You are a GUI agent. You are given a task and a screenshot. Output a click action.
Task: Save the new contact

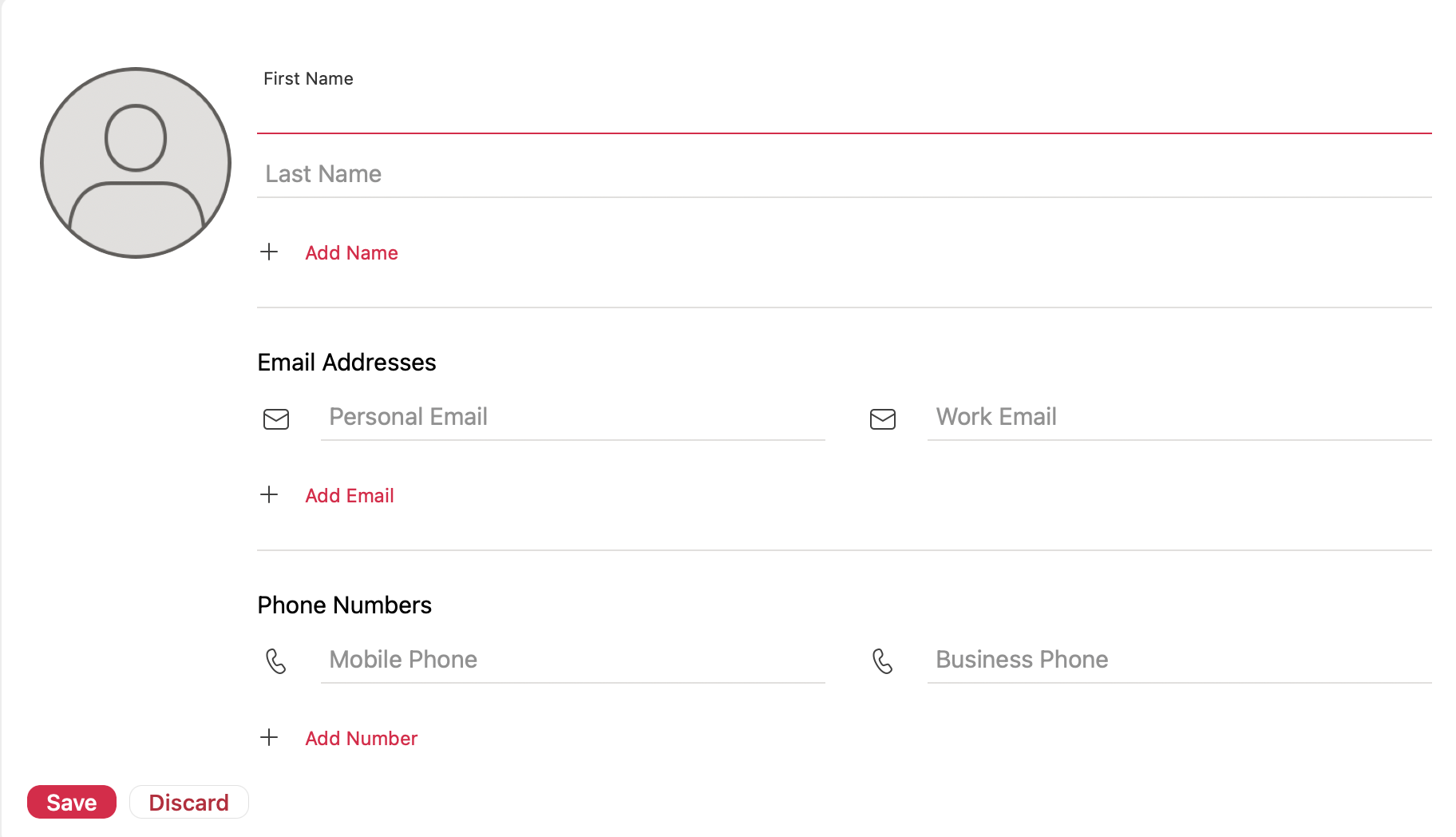click(71, 802)
